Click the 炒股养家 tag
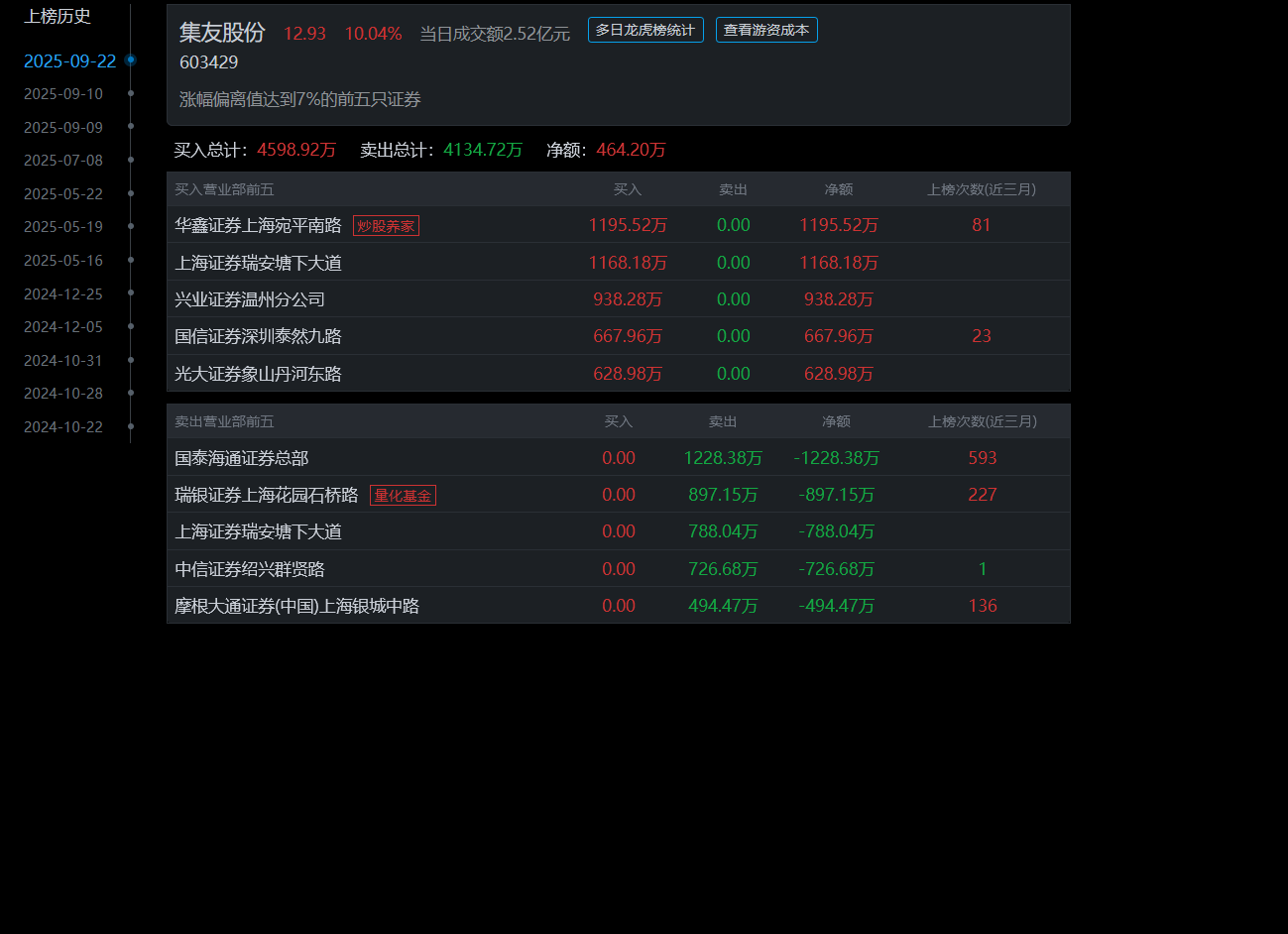Screen dimensions: 1288x934 pyautogui.click(x=386, y=226)
